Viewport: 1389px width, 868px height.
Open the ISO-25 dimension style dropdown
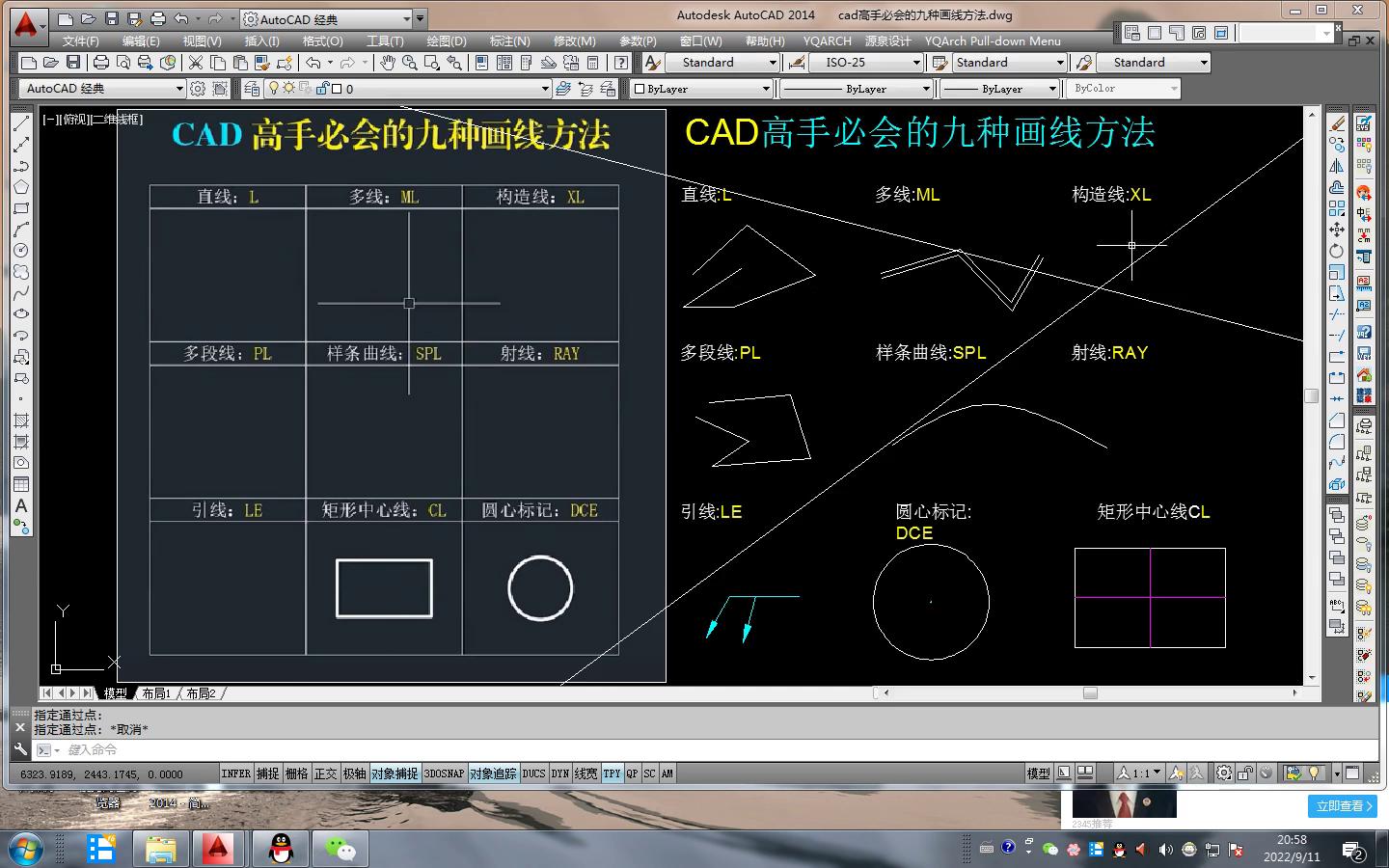click(x=915, y=63)
